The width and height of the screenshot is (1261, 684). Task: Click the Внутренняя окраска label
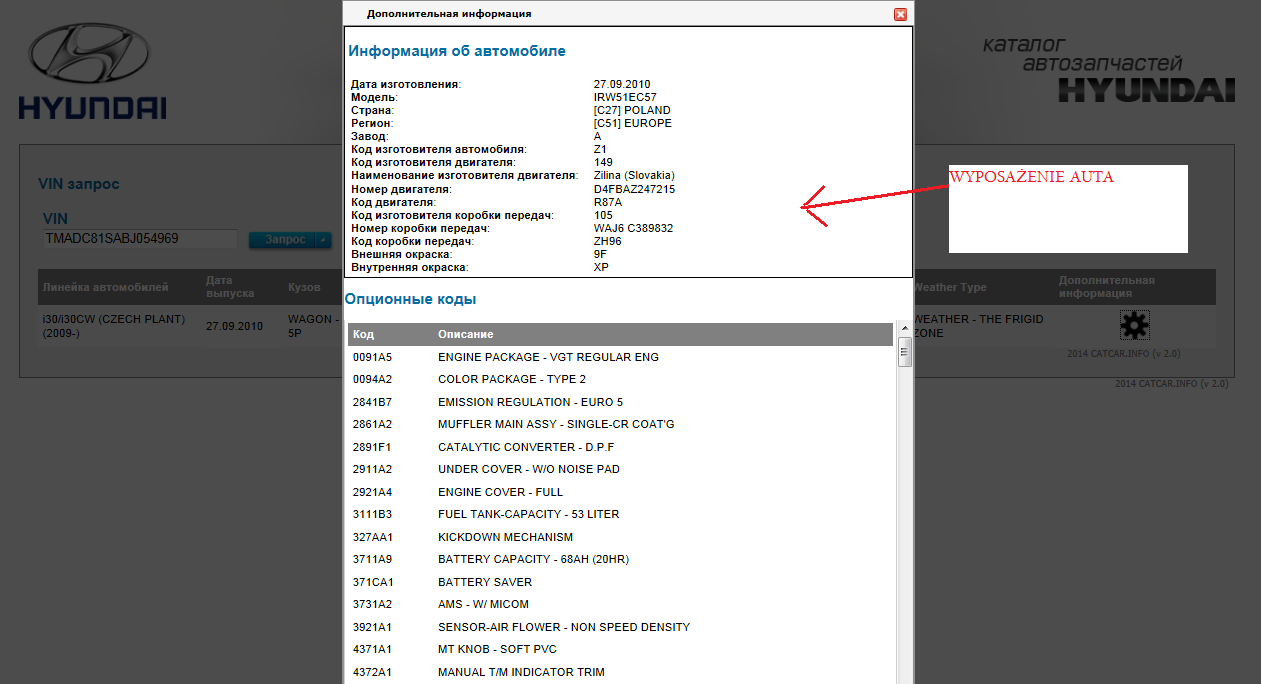click(x=409, y=267)
